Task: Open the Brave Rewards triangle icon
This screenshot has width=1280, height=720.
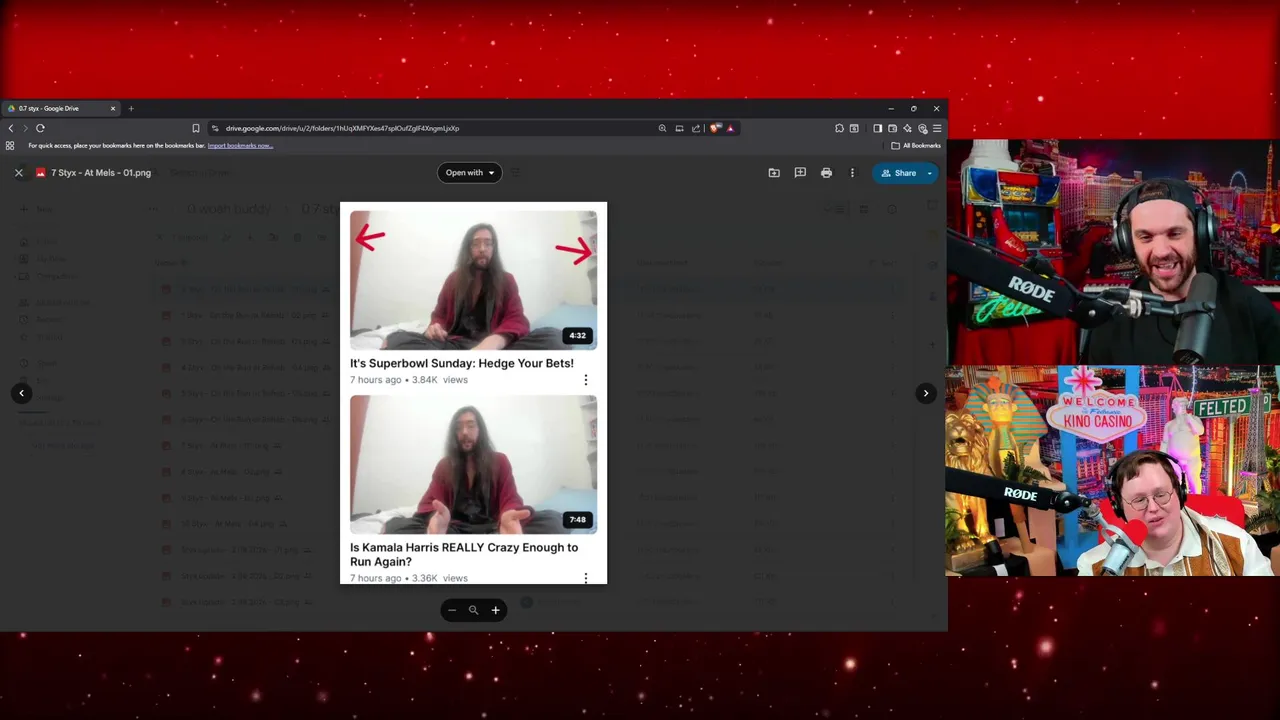Action: click(730, 128)
